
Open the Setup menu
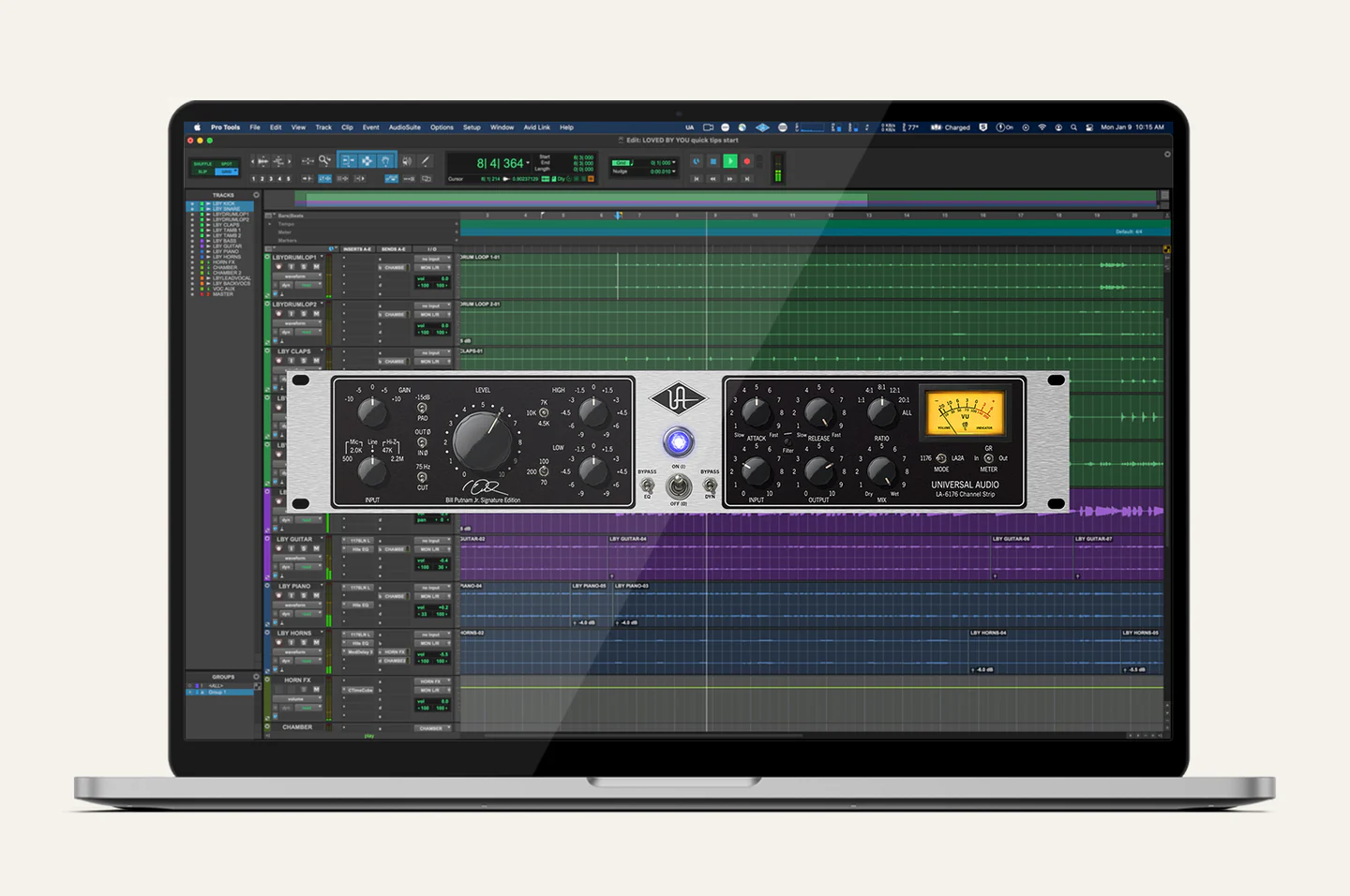(472, 127)
